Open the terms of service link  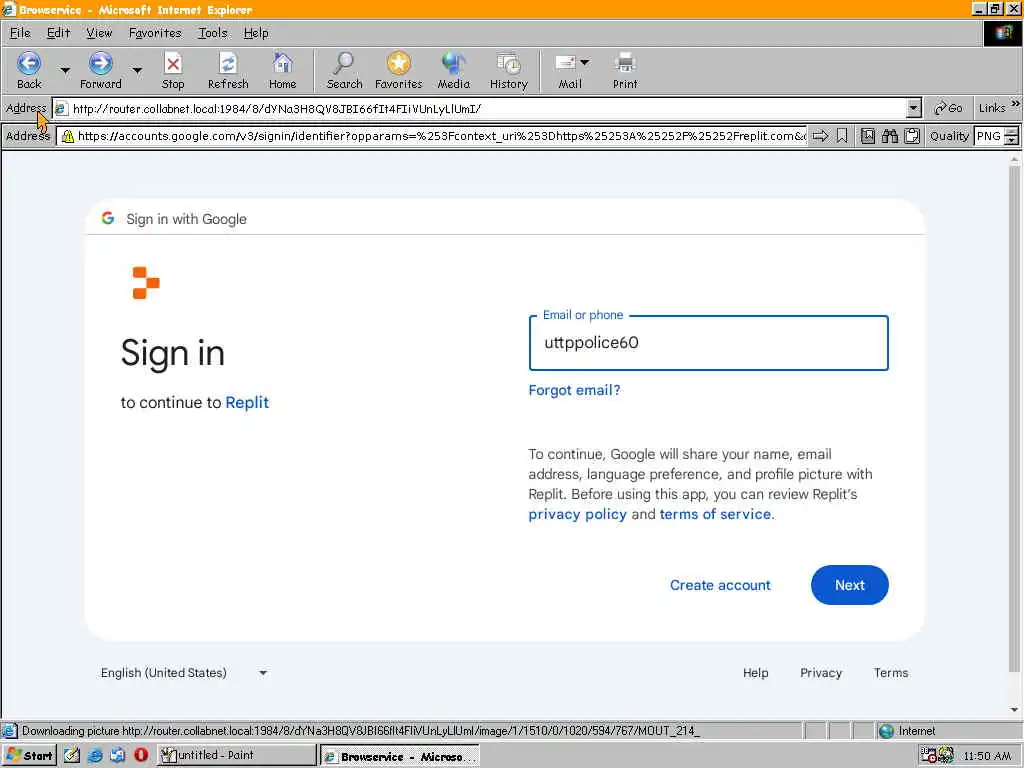(715, 514)
